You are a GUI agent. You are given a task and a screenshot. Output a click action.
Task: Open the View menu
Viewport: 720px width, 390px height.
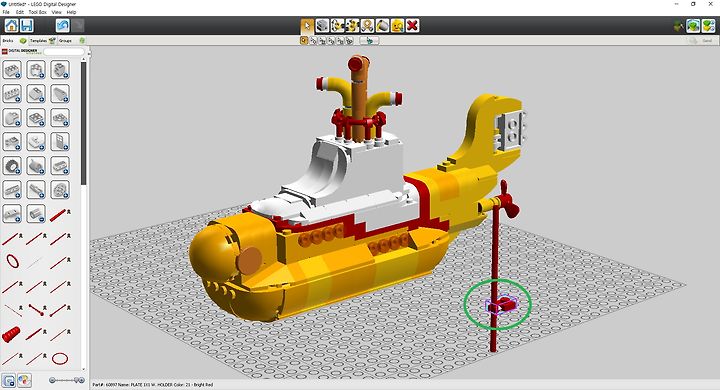point(56,12)
